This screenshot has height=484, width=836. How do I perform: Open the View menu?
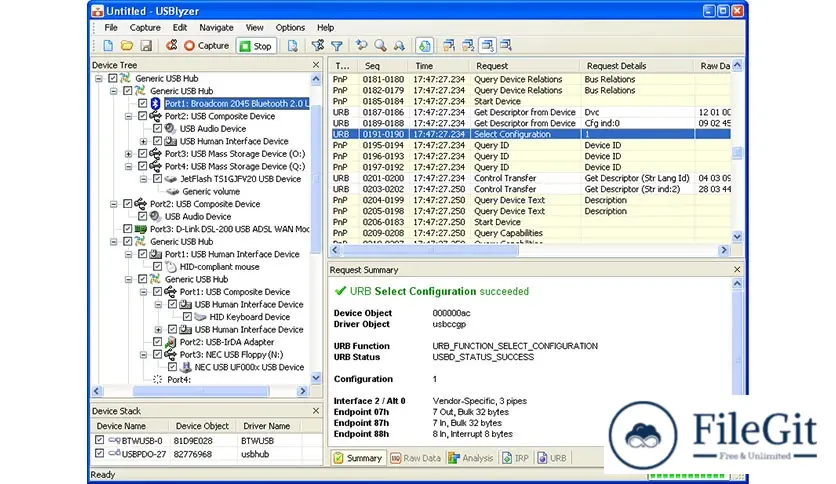(254, 28)
